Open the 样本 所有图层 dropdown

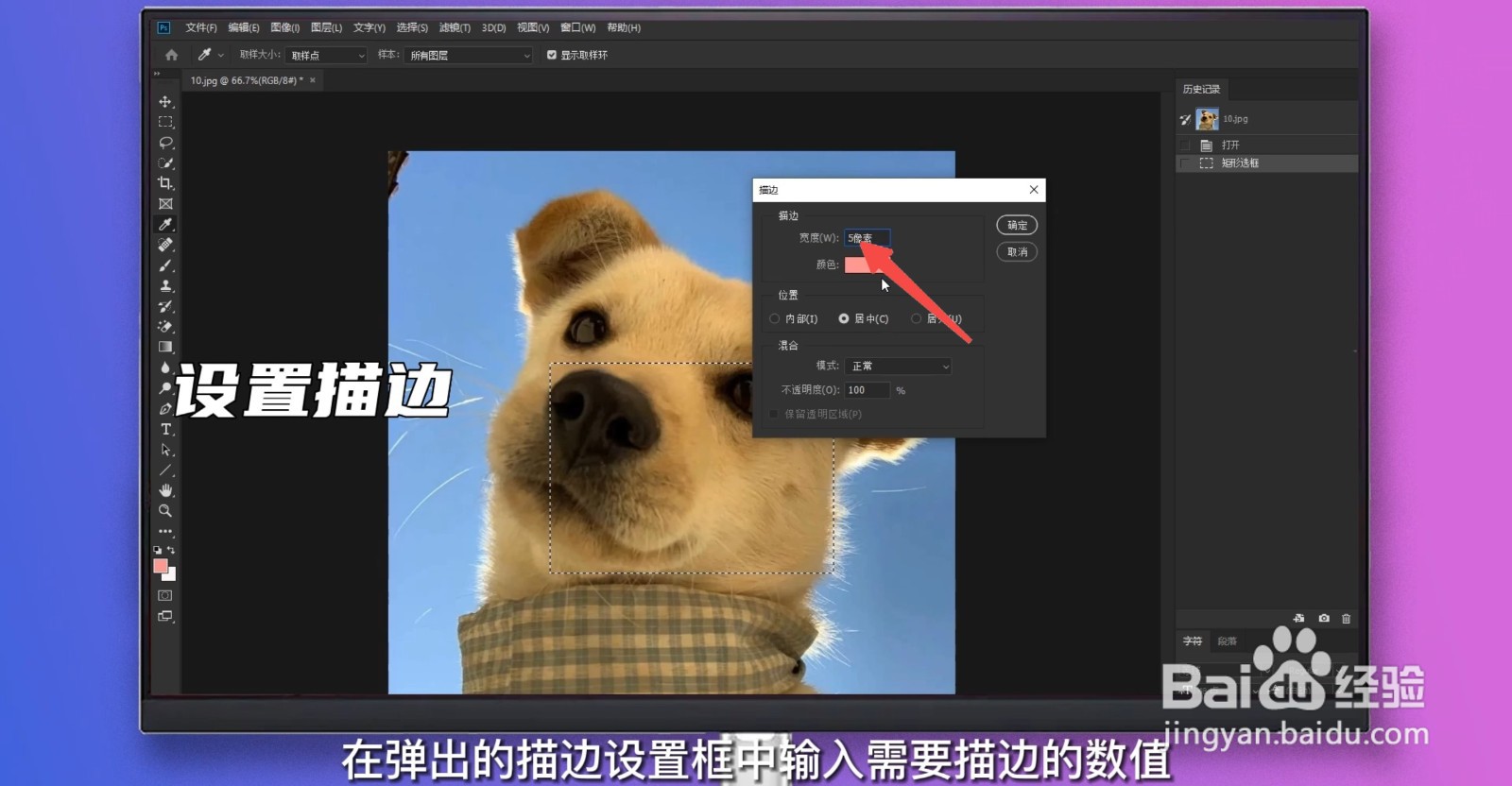(x=470, y=56)
